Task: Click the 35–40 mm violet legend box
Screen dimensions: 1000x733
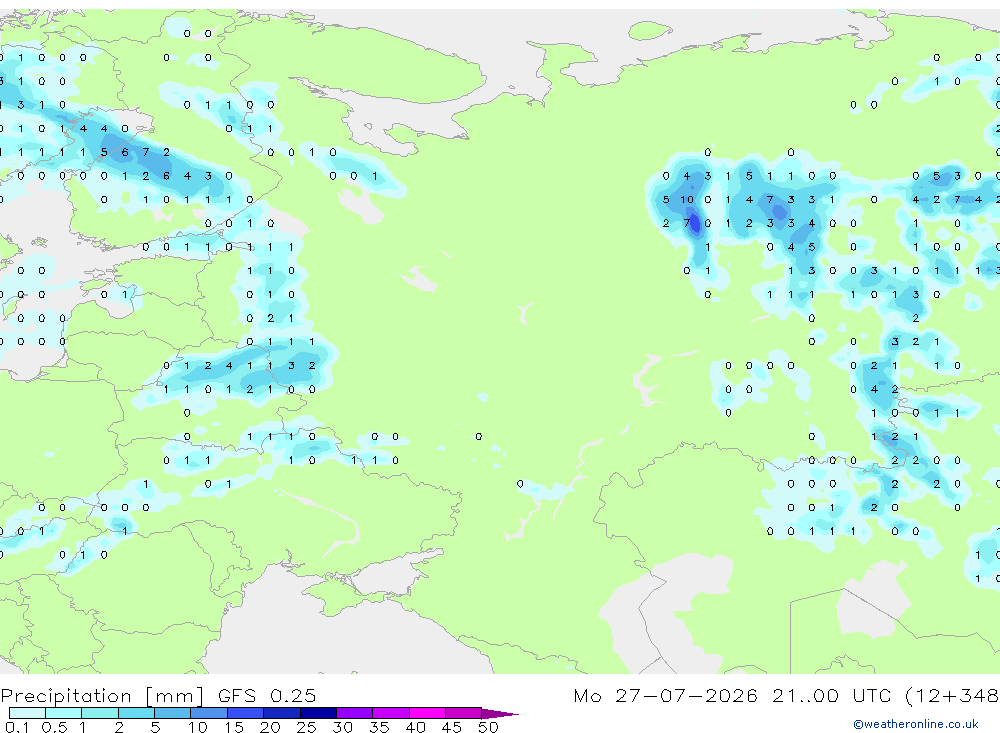Action: 390,713
